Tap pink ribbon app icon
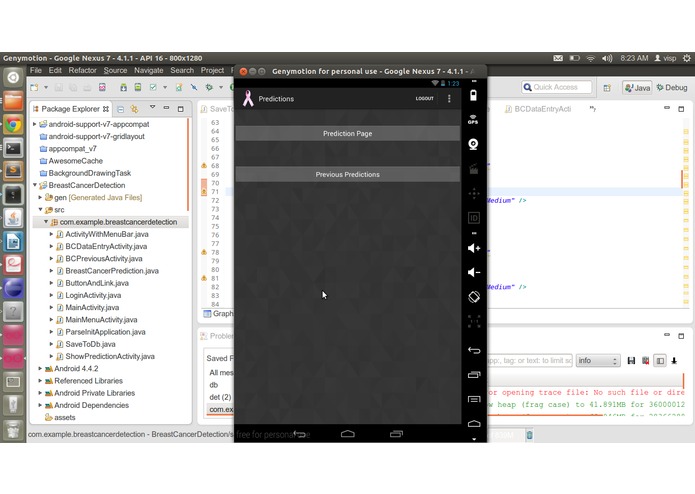695x494 pixels. (248, 98)
